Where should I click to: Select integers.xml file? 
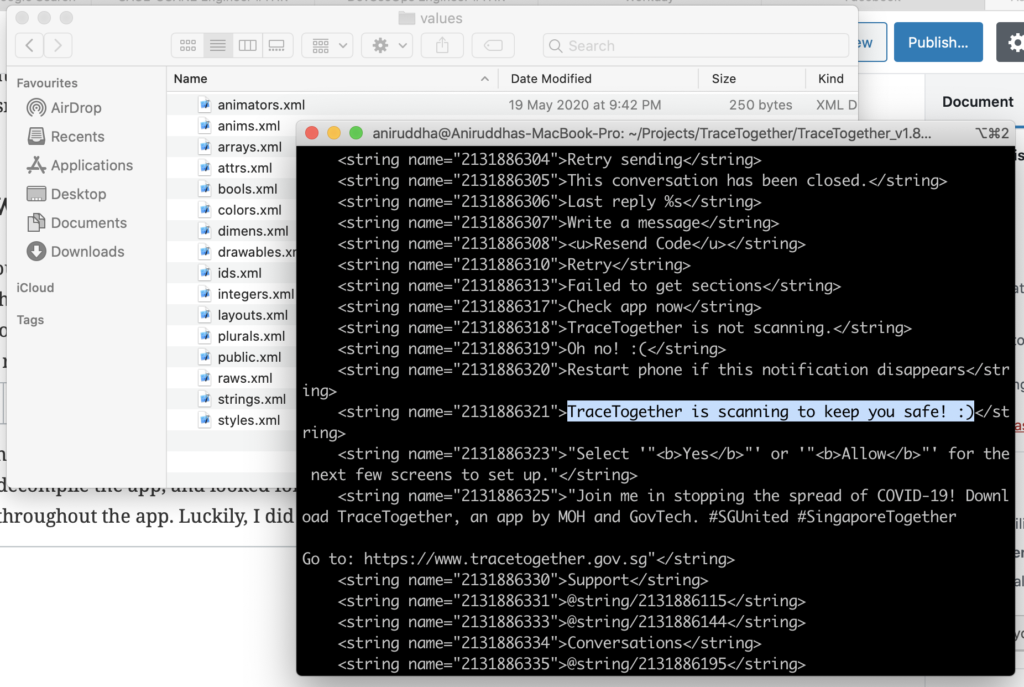(256, 294)
